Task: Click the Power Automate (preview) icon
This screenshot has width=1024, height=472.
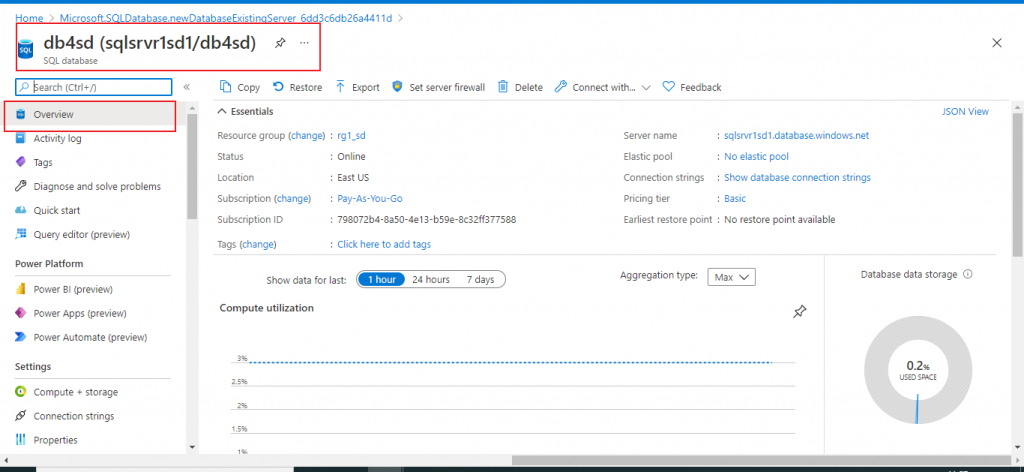Action: 20,338
